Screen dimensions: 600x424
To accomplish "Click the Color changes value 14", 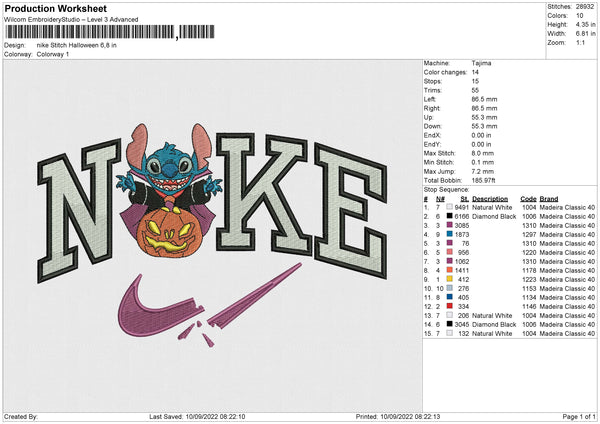I will pyautogui.click(x=475, y=72).
